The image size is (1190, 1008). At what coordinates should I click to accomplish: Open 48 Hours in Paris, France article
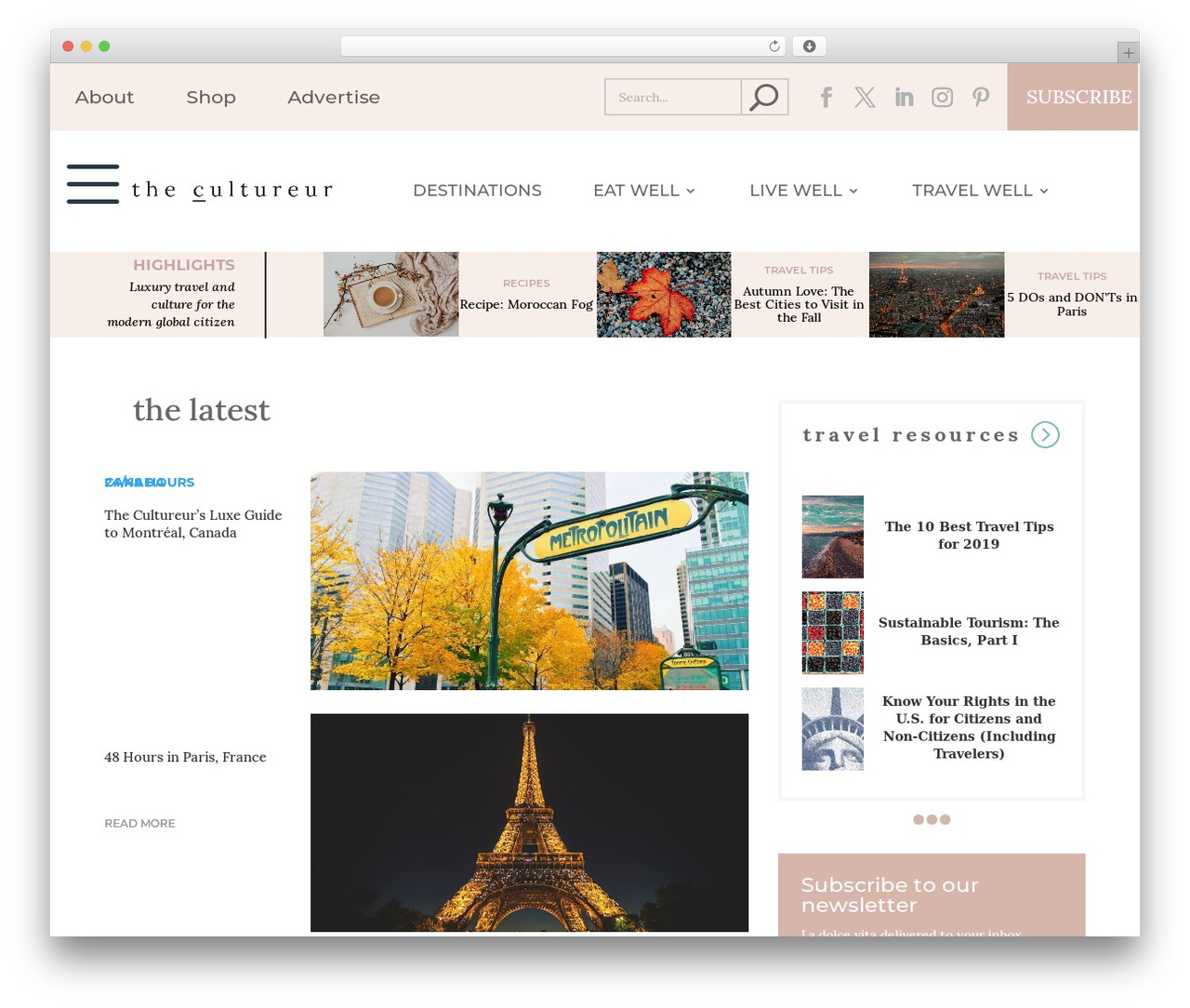click(185, 757)
